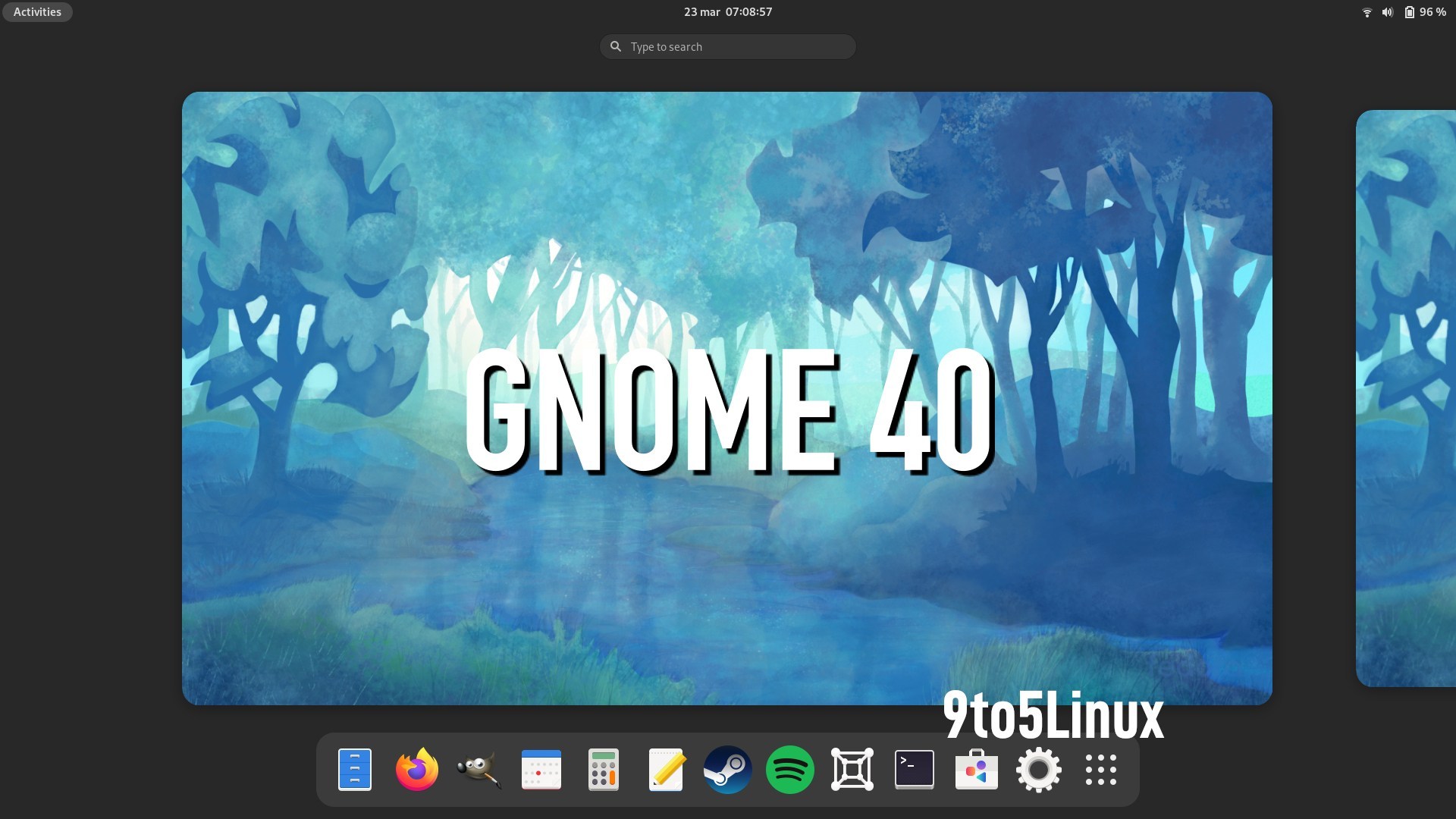Show the applications grid
This screenshot has height=819, width=1456.
coord(1101,769)
